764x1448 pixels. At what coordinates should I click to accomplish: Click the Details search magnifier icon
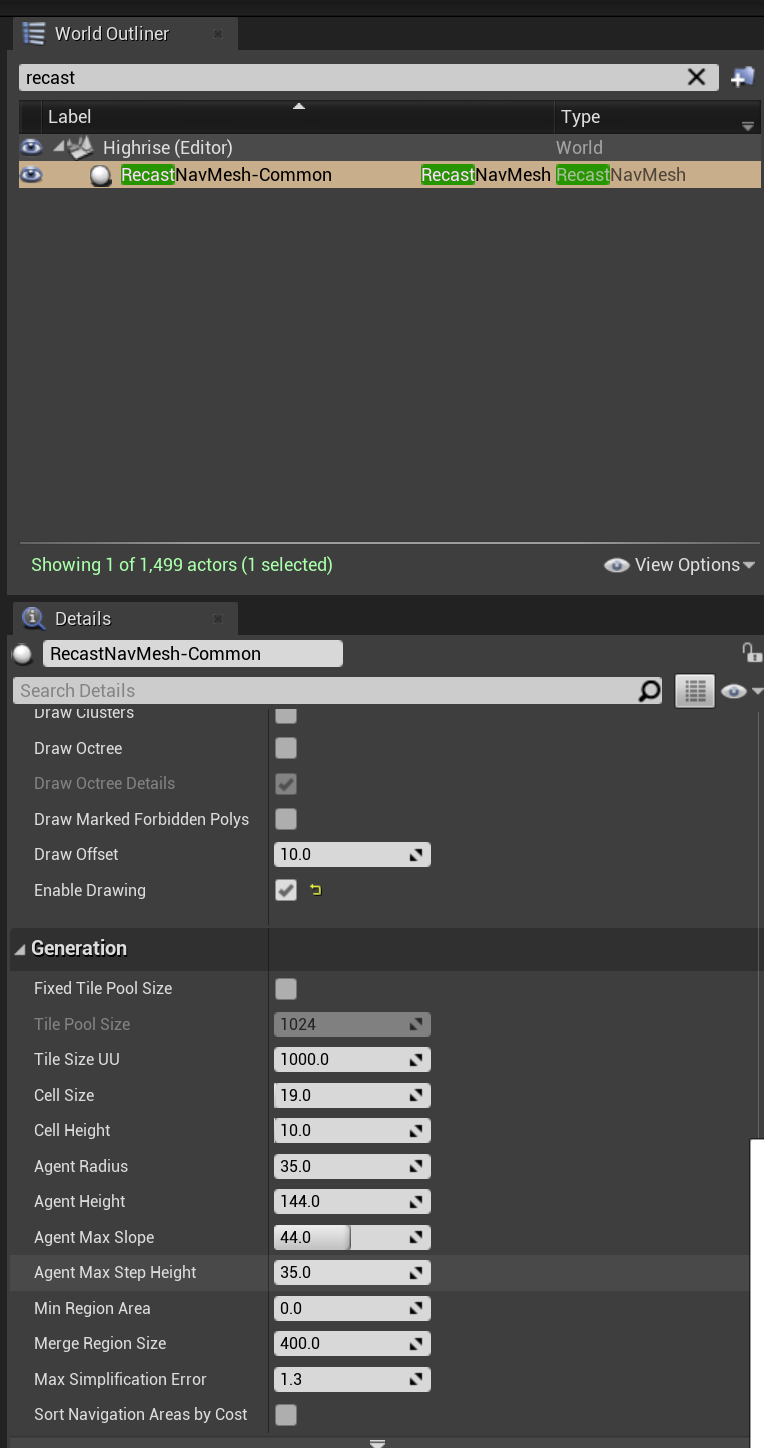[x=649, y=691]
